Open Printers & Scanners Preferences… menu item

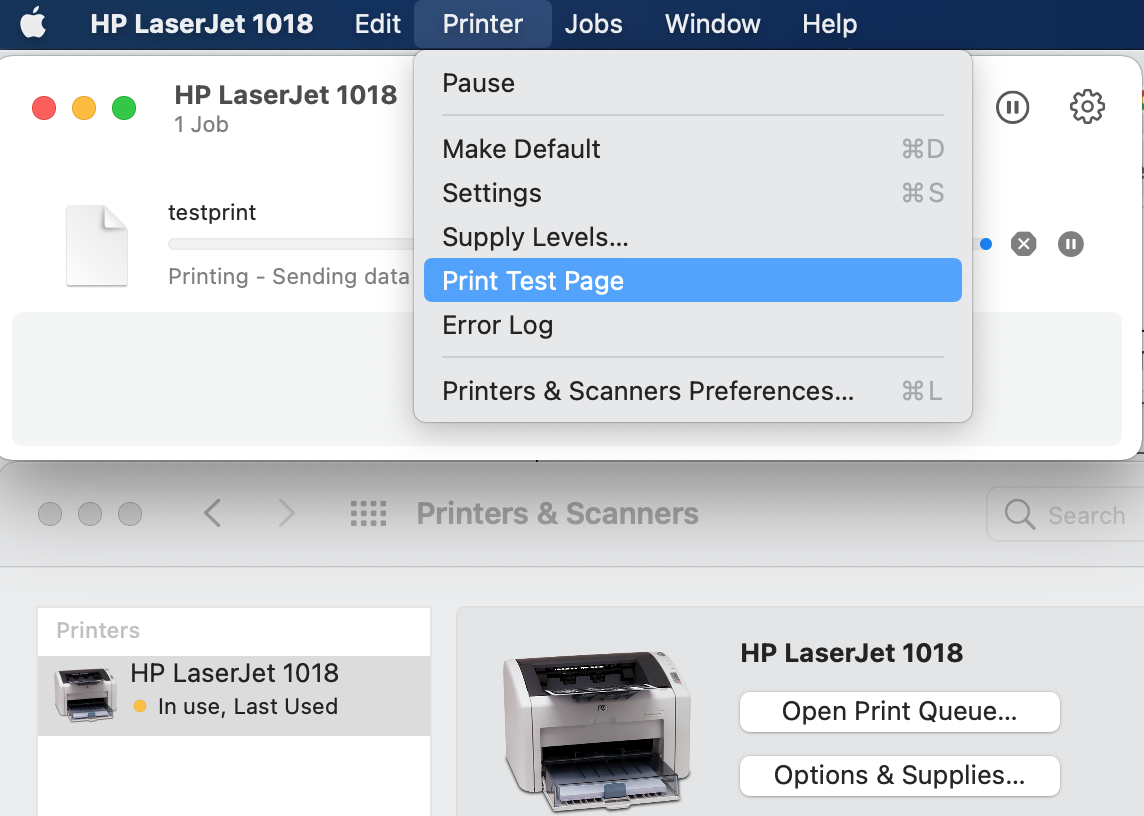tap(692, 390)
